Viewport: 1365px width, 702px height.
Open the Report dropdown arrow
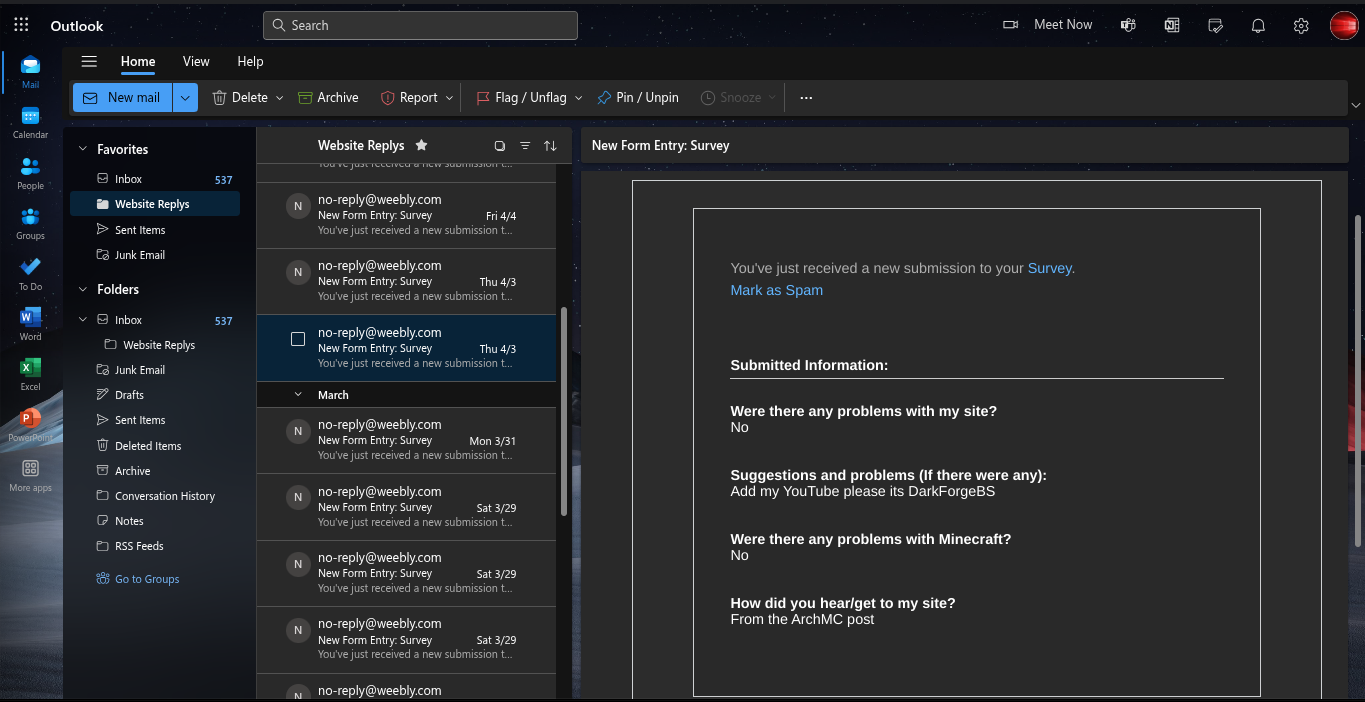tap(449, 98)
